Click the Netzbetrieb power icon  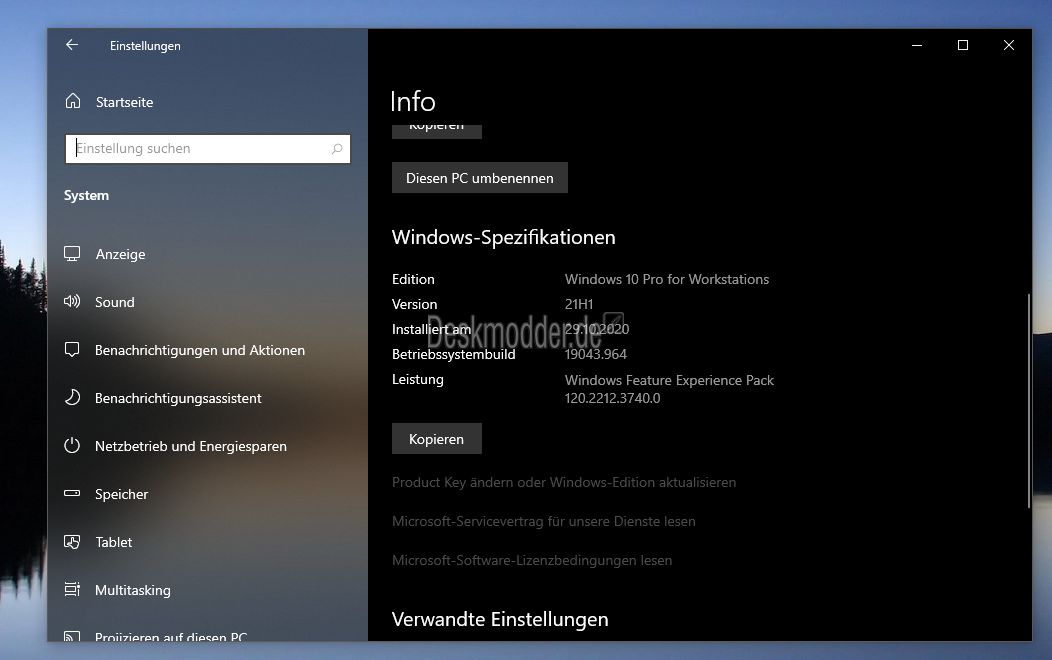point(72,445)
